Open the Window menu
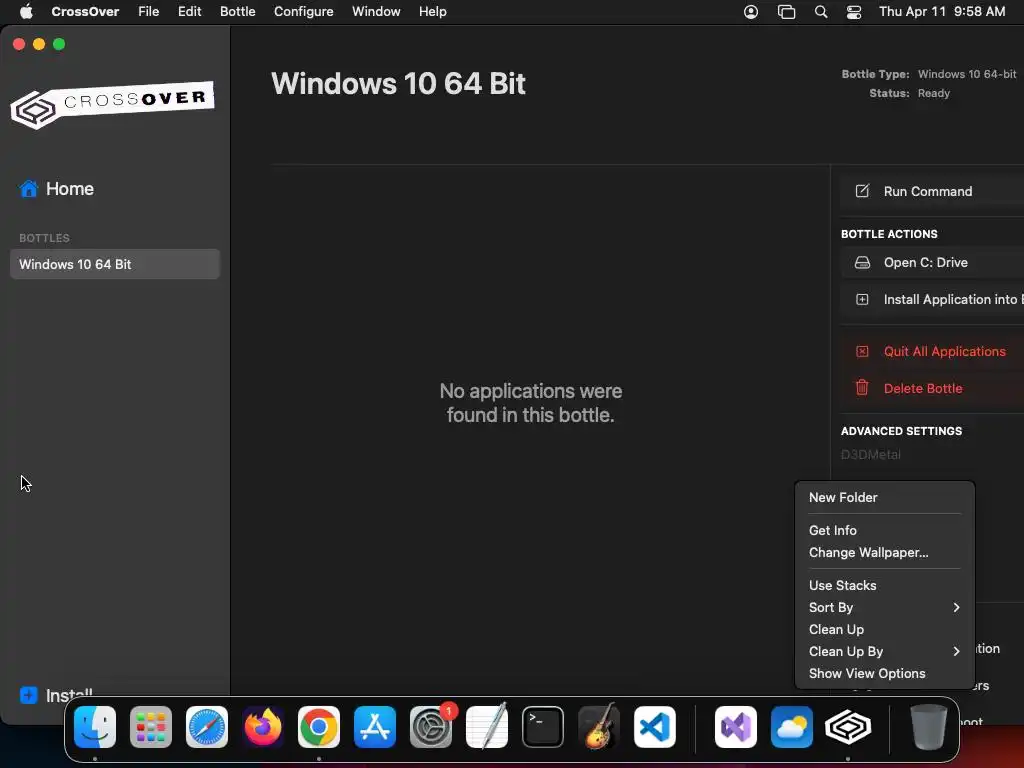The image size is (1024, 768). point(376,12)
